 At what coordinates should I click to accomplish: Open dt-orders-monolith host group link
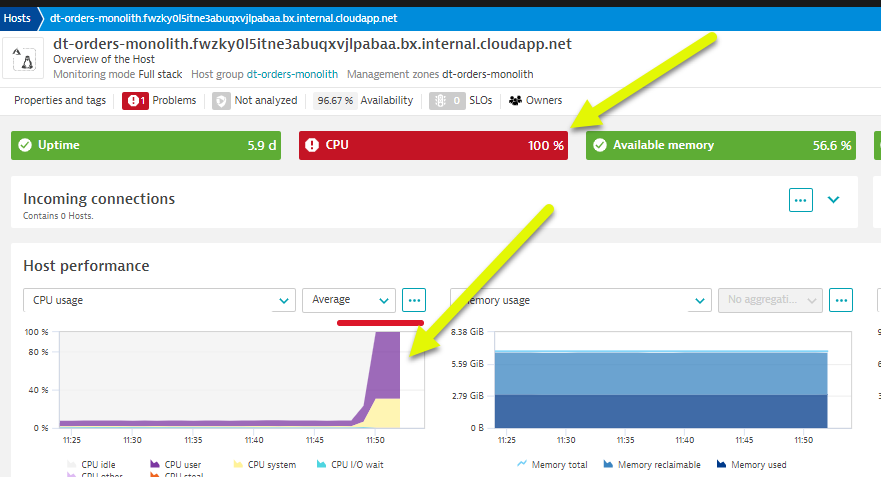coord(292,74)
